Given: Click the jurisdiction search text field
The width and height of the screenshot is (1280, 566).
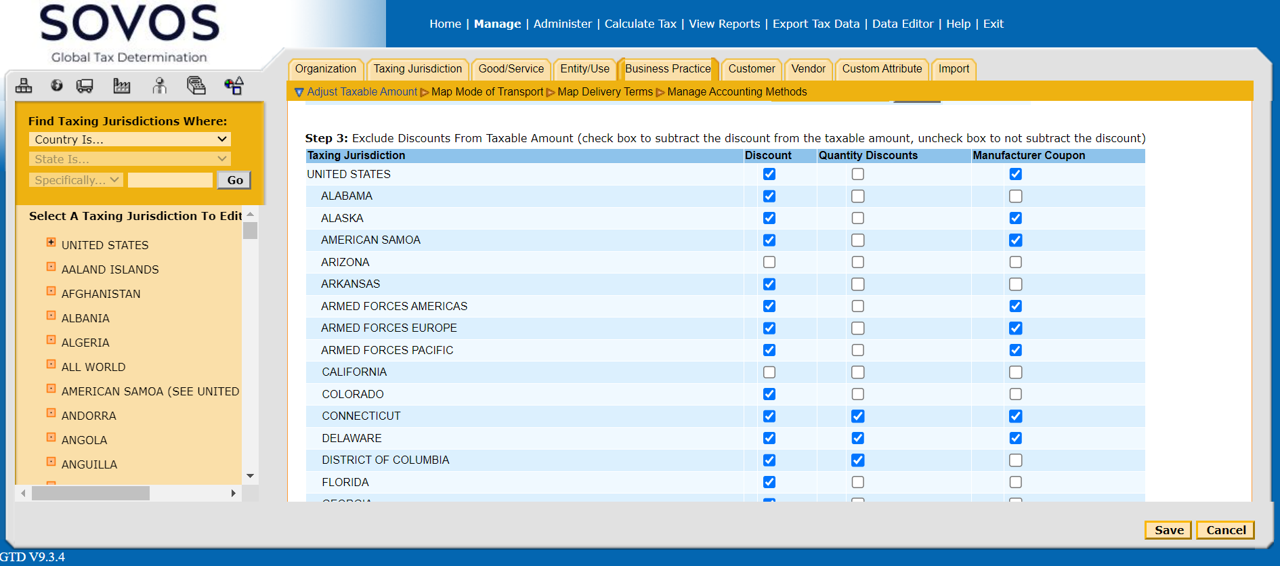Looking at the screenshot, I should pos(170,180).
